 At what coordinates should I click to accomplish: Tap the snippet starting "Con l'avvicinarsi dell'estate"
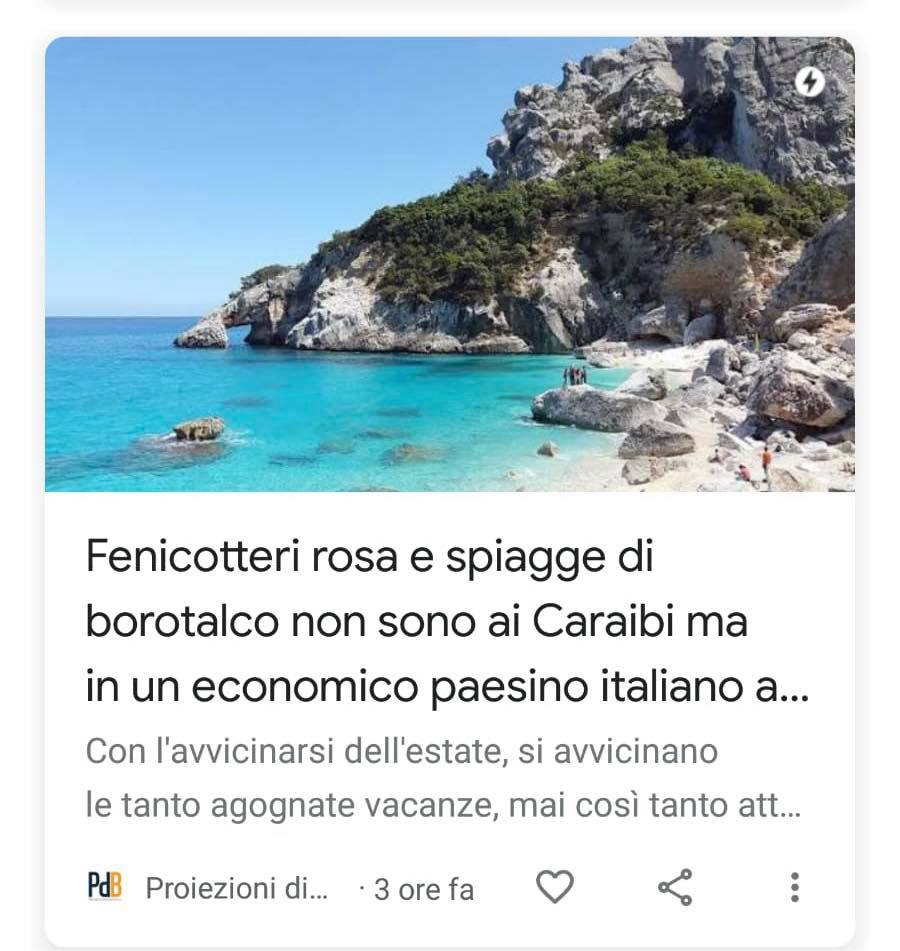pos(443,779)
